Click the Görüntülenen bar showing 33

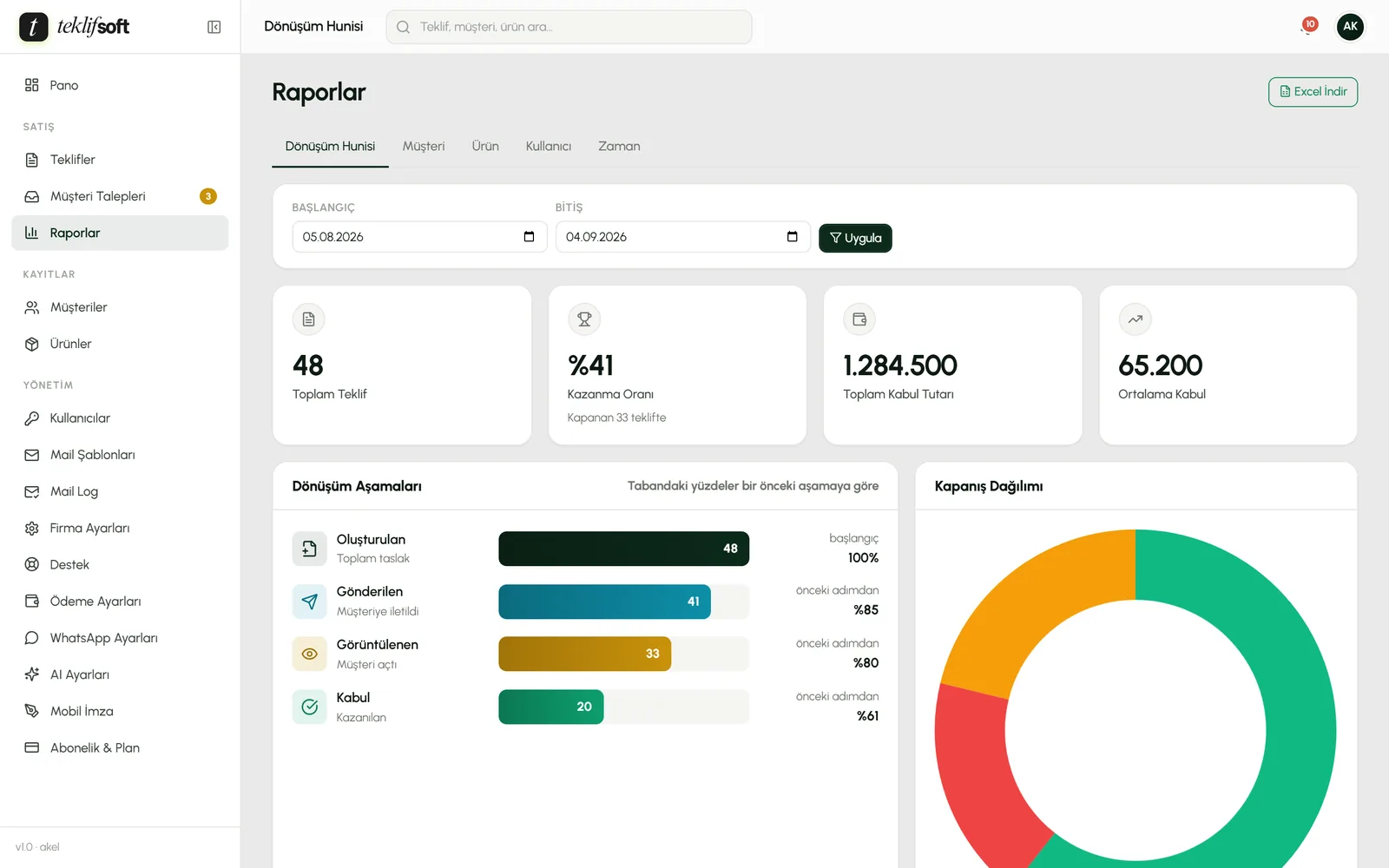[x=584, y=654]
